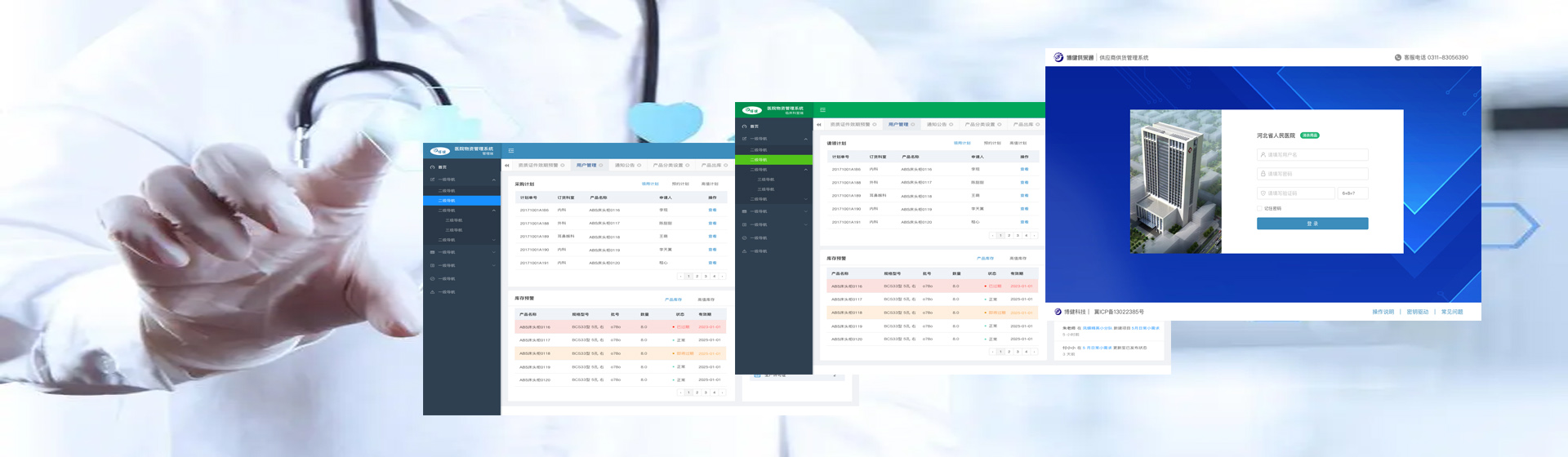This screenshot has height=457, width=1568.
Task: Collapse the first 一级导航 in the blue-header sidebar
Action: (493, 180)
